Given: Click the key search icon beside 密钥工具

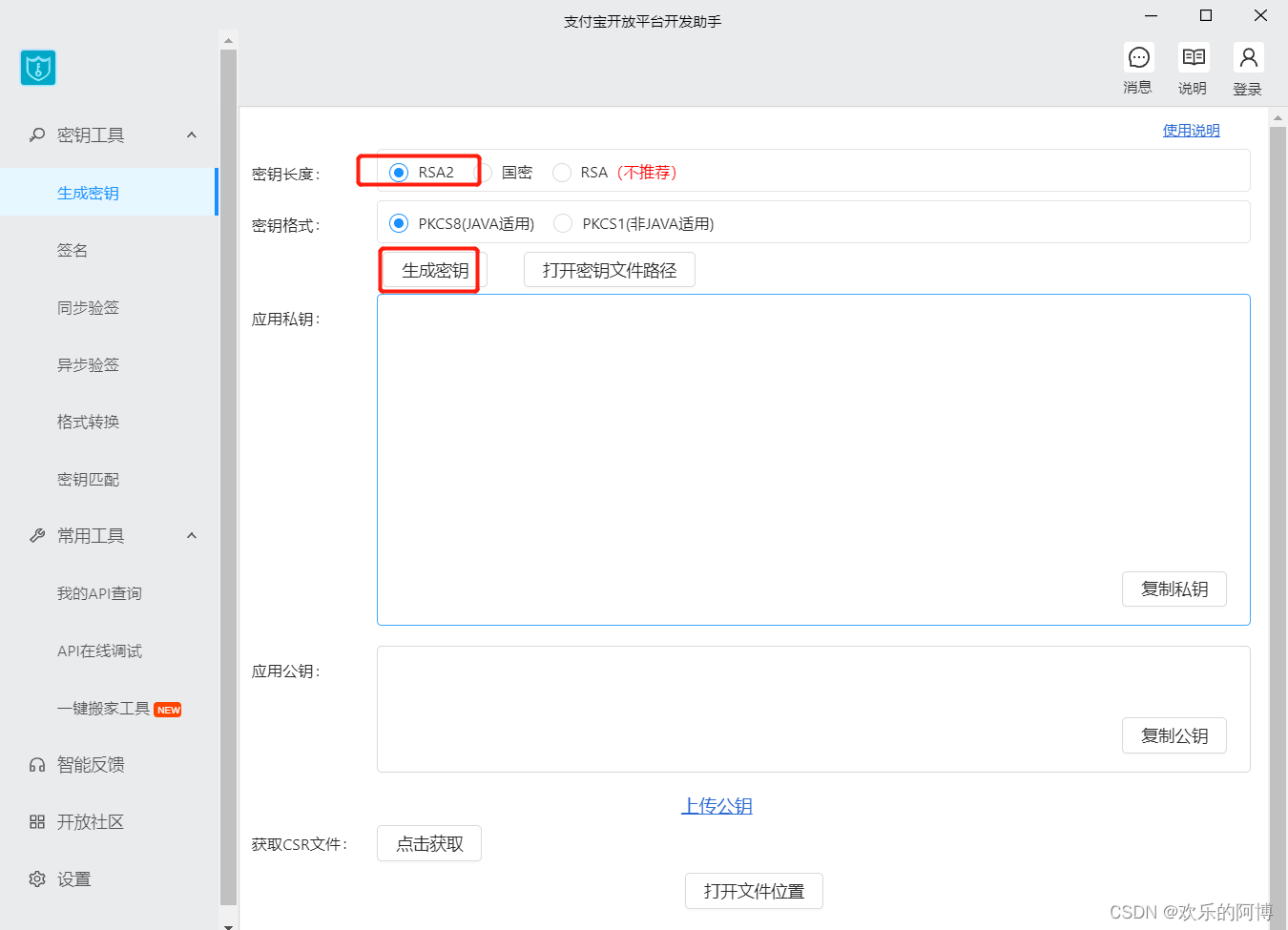Looking at the screenshot, I should (37, 135).
